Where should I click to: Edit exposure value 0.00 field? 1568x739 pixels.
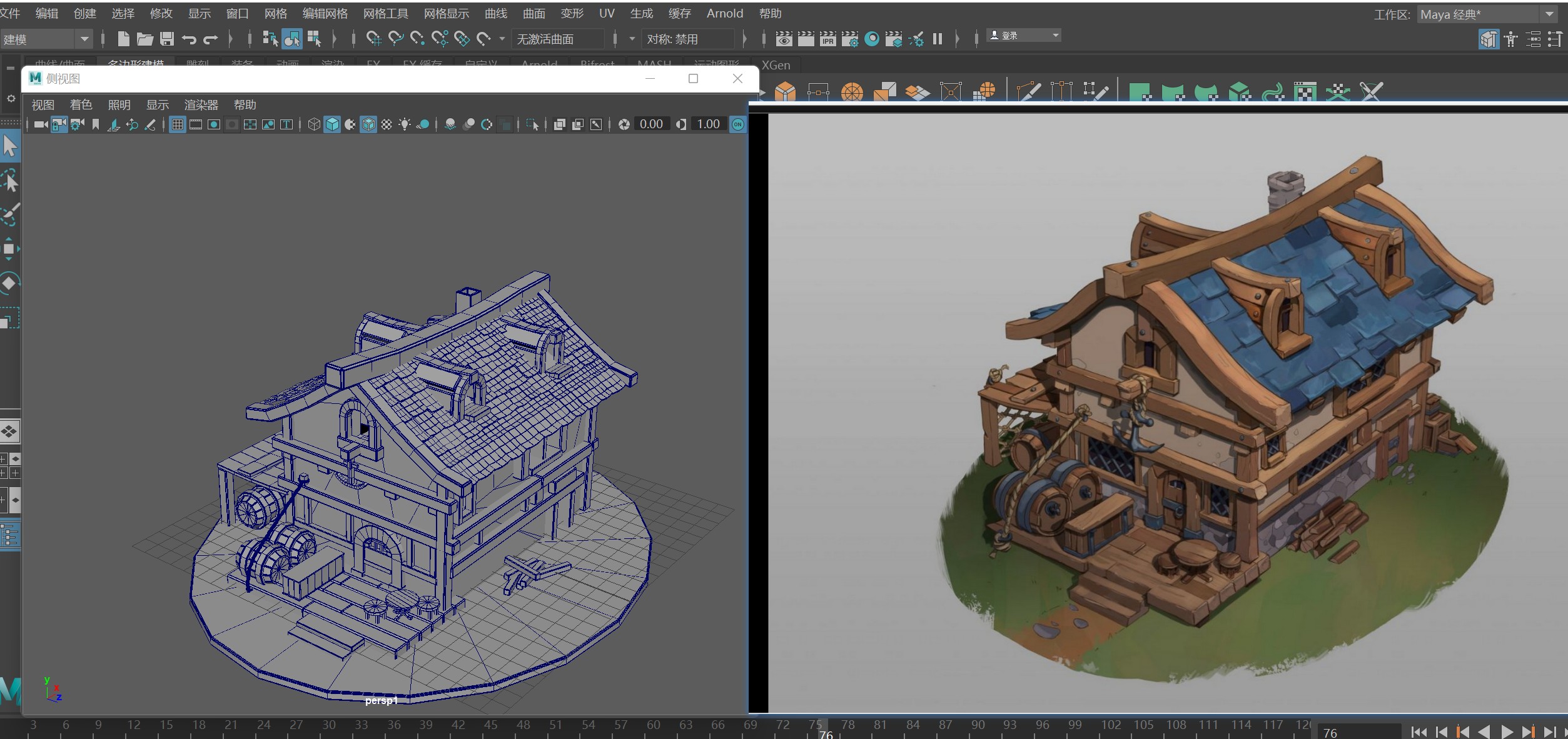(651, 124)
